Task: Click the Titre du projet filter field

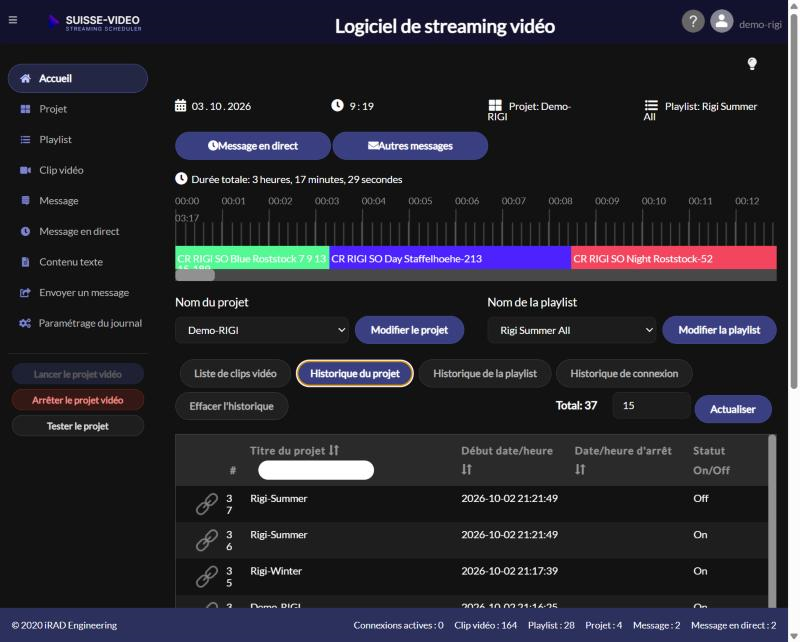Action: coord(316,470)
